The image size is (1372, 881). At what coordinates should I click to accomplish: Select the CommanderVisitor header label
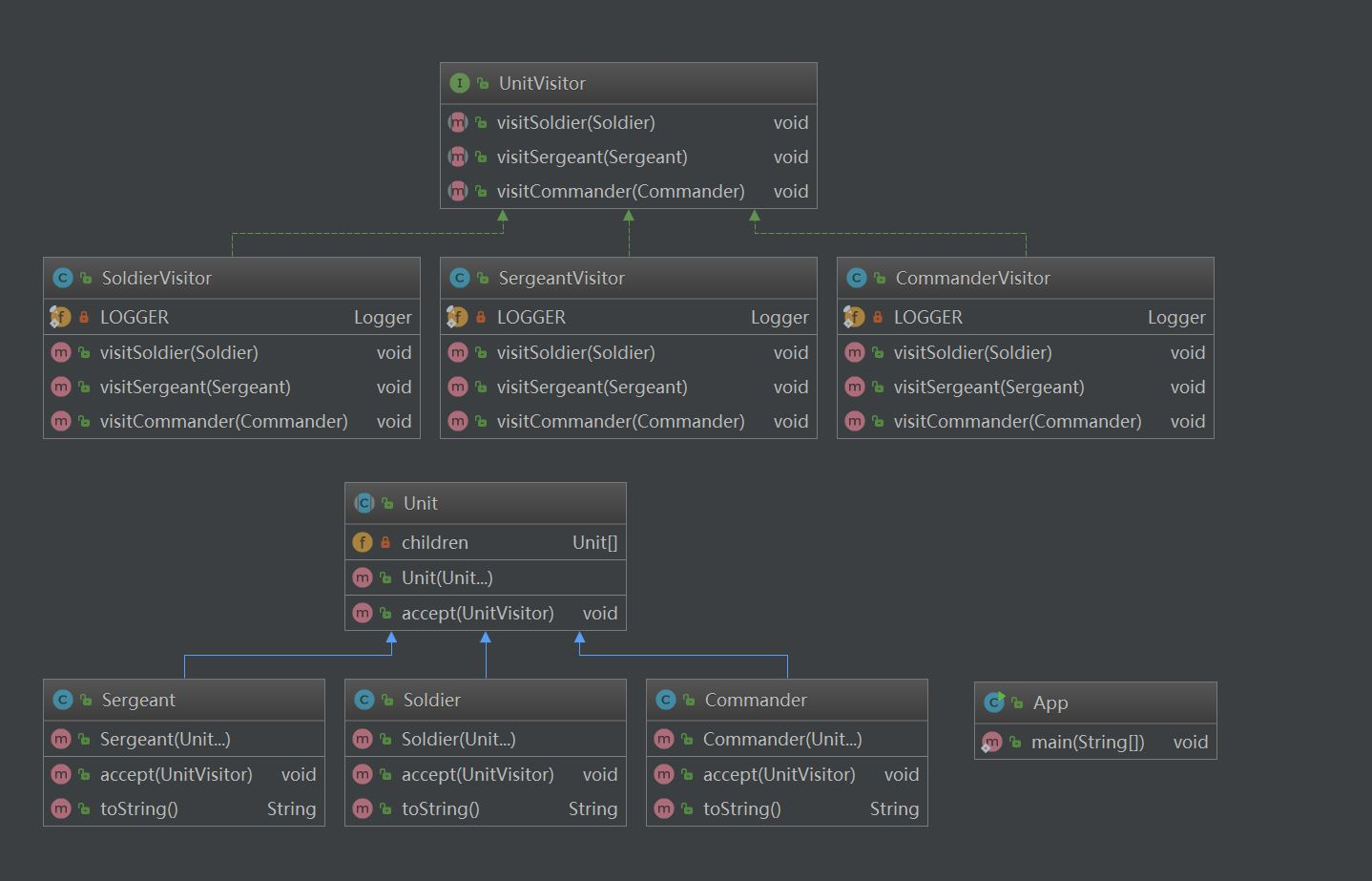[972, 278]
